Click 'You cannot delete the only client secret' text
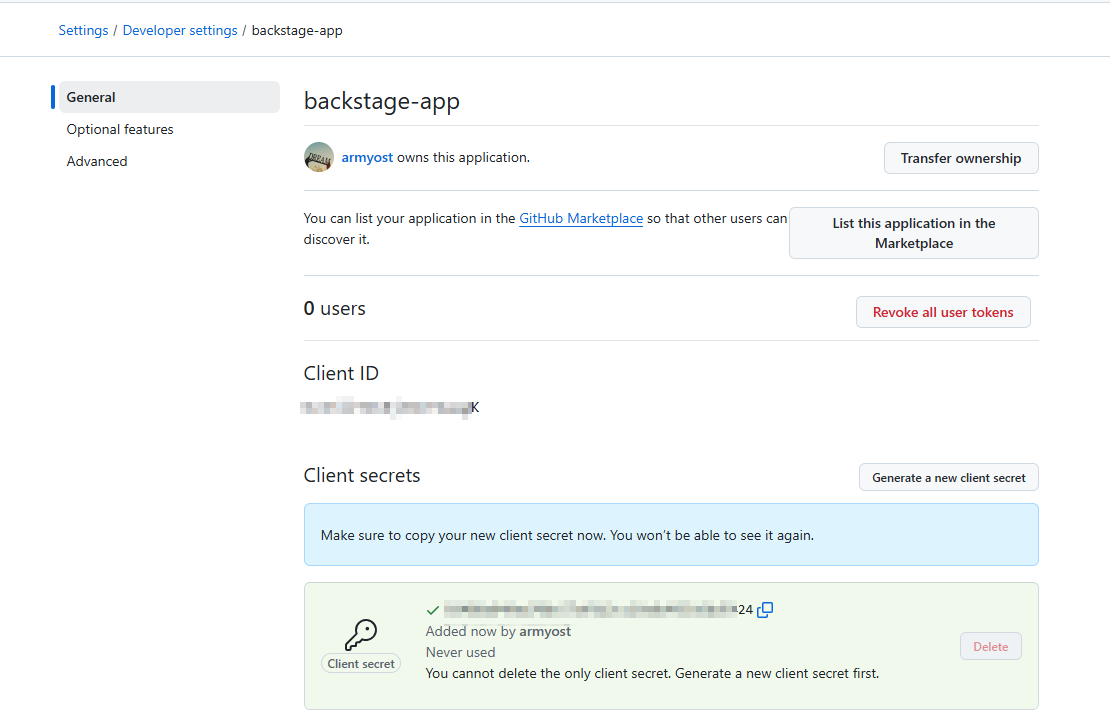1110x724 pixels. 652,674
